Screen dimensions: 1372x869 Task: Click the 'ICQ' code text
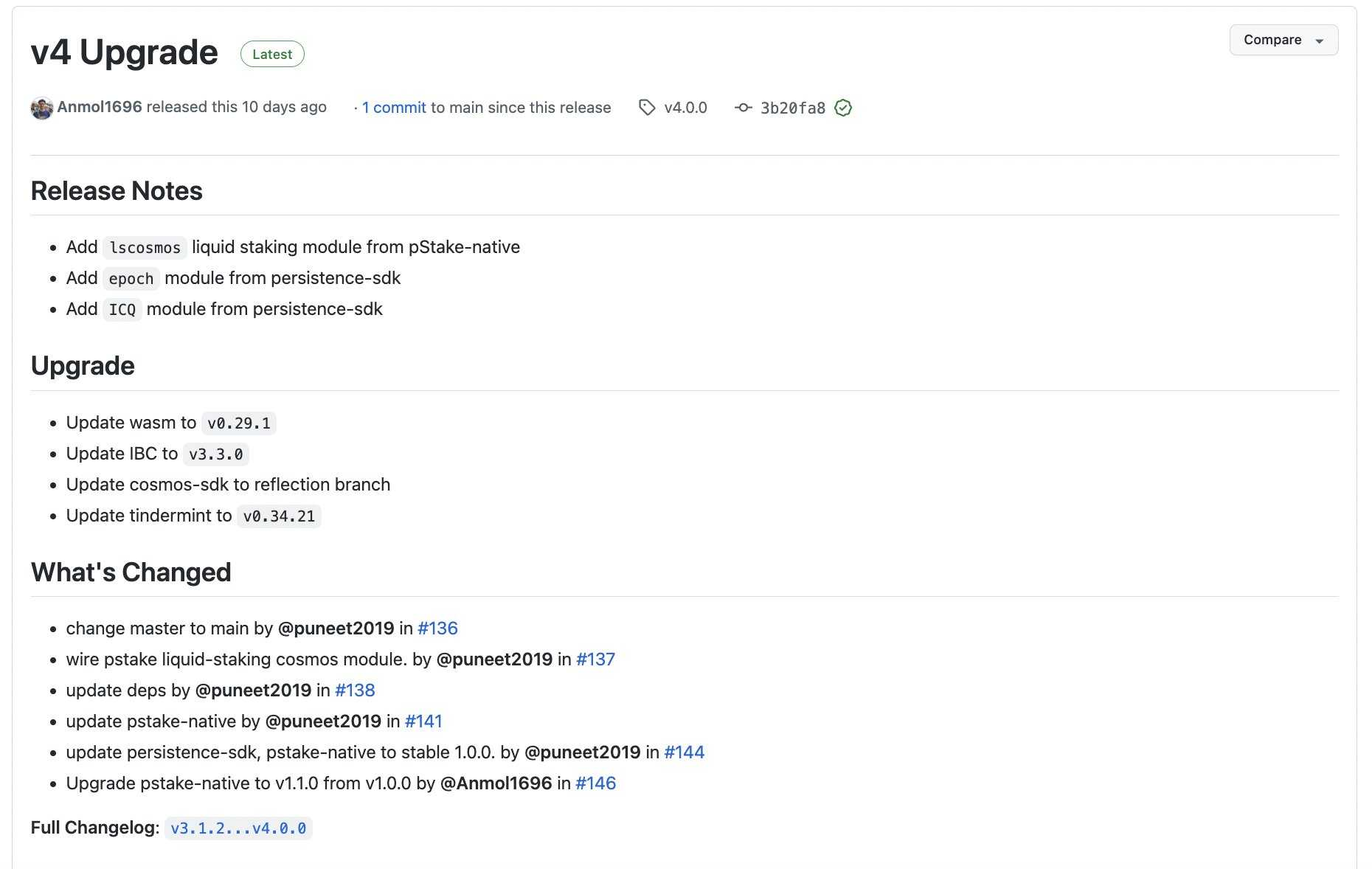(122, 310)
